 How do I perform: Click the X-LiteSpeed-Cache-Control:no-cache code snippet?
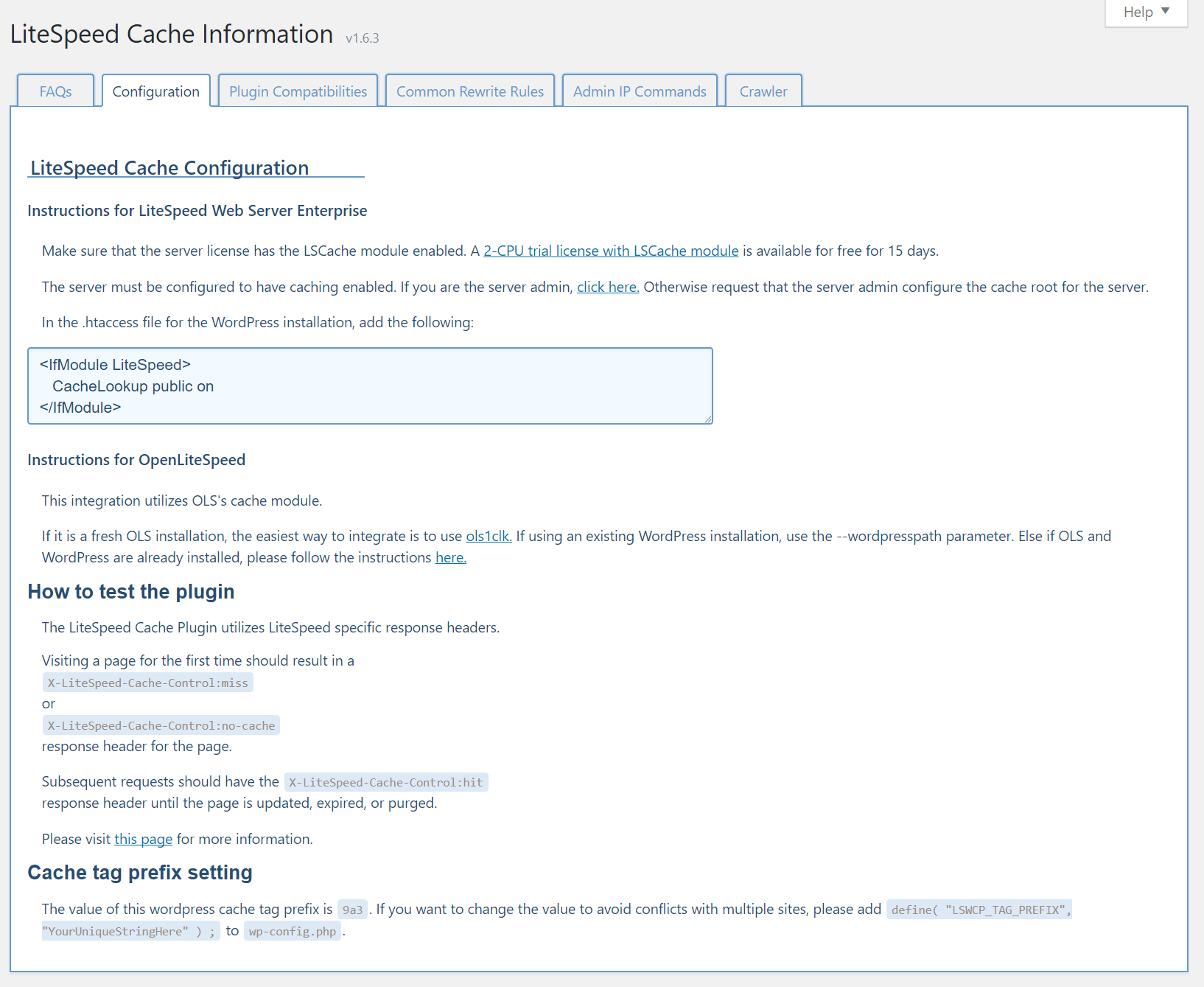pyautogui.click(x=161, y=725)
